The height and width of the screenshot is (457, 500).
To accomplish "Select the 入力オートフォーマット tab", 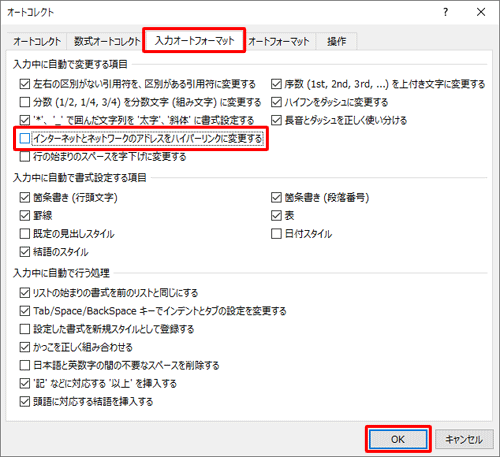I will click(194, 40).
